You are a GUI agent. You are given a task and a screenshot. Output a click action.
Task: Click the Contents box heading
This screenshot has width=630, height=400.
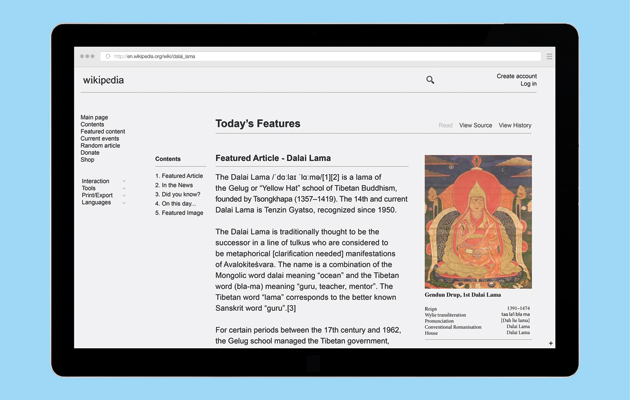point(168,159)
